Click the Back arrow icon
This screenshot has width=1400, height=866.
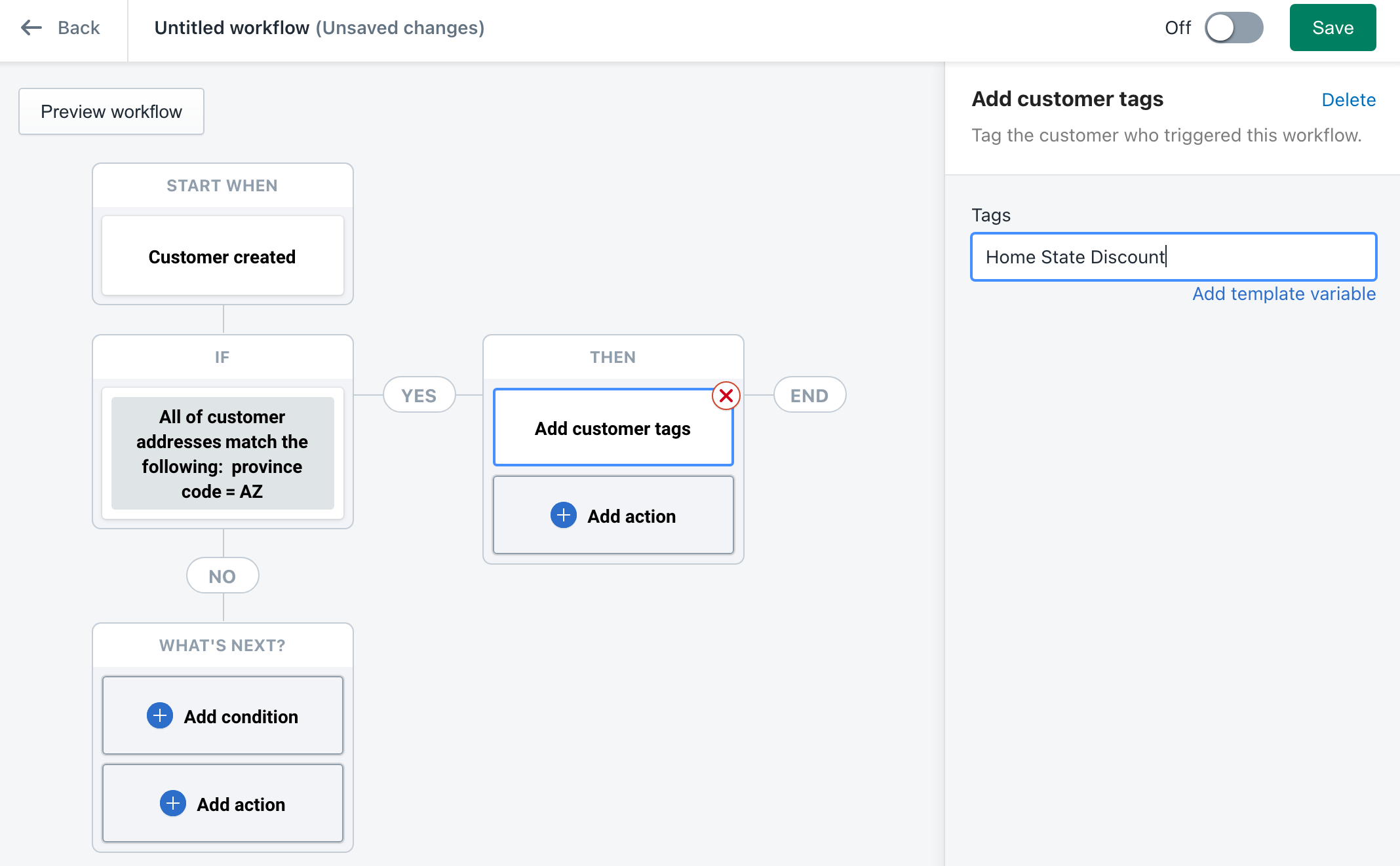(x=31, y=27)
